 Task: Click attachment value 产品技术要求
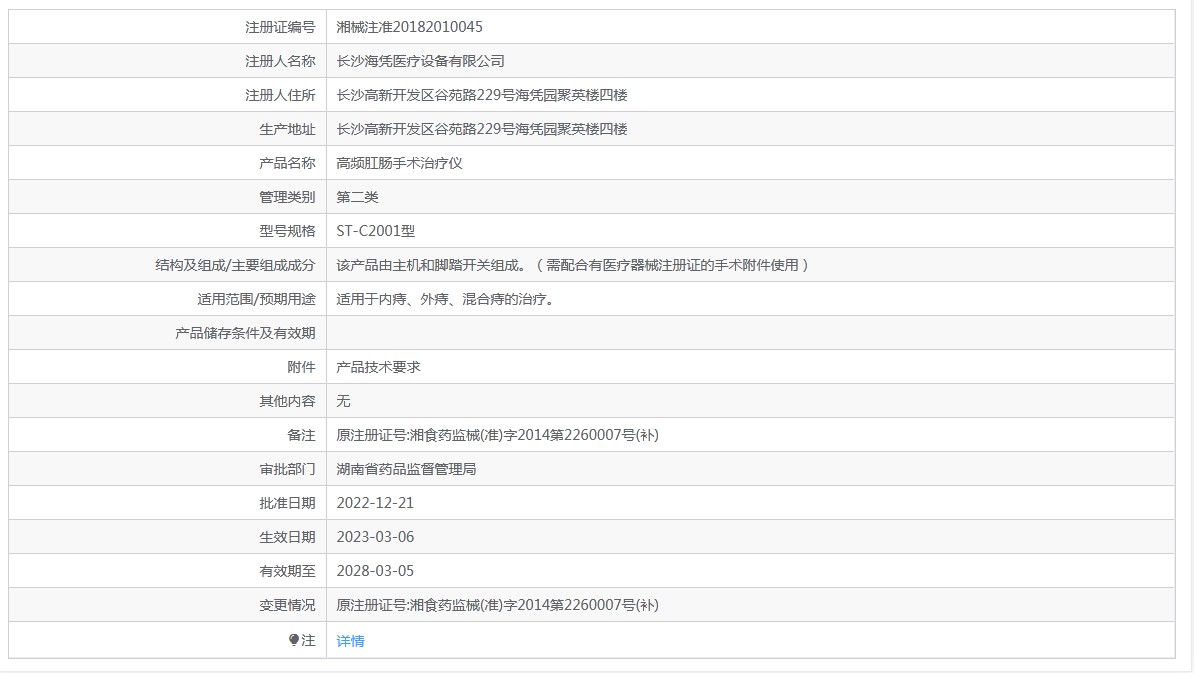[378, 367]
